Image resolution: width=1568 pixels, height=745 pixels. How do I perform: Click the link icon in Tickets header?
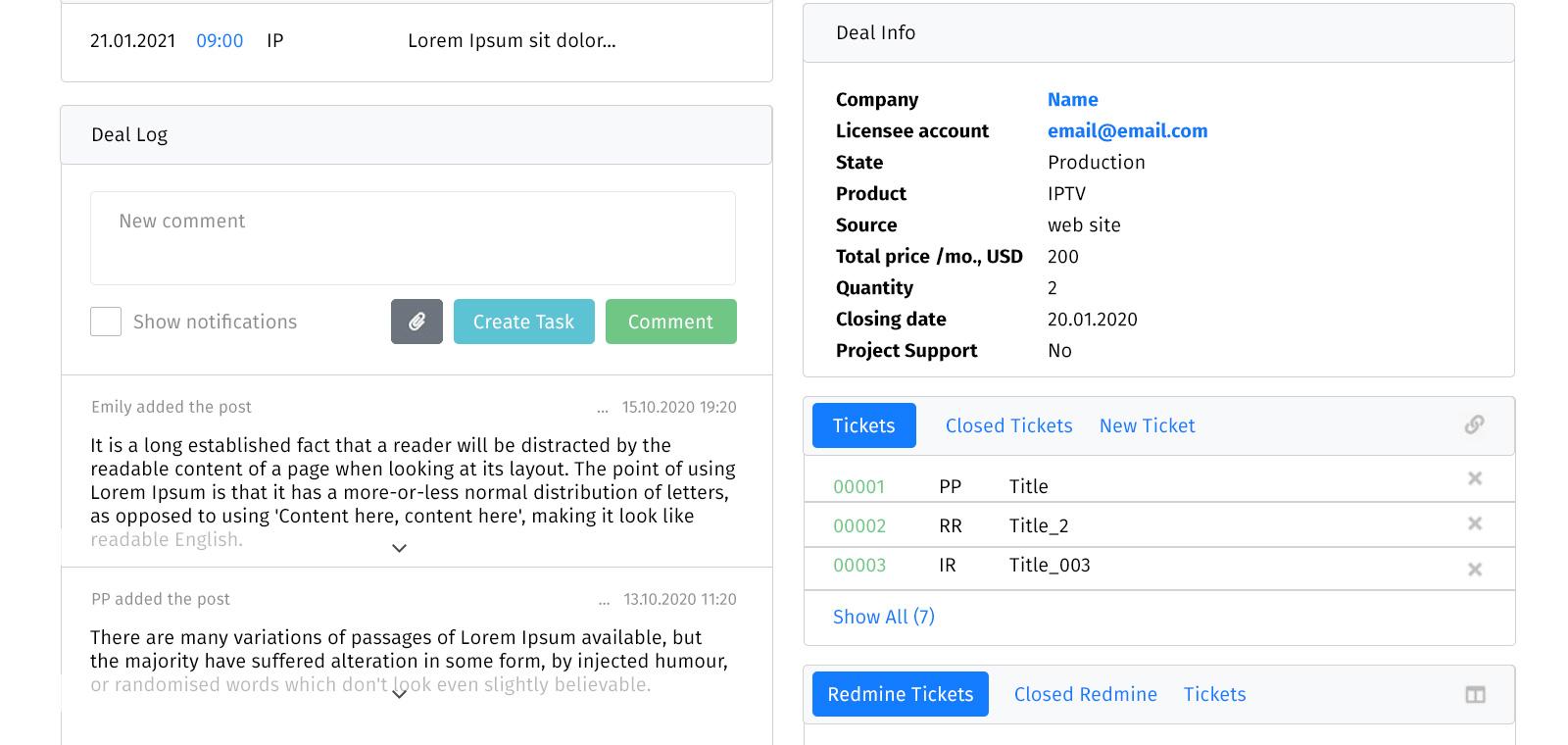(x=1474, y=424)
